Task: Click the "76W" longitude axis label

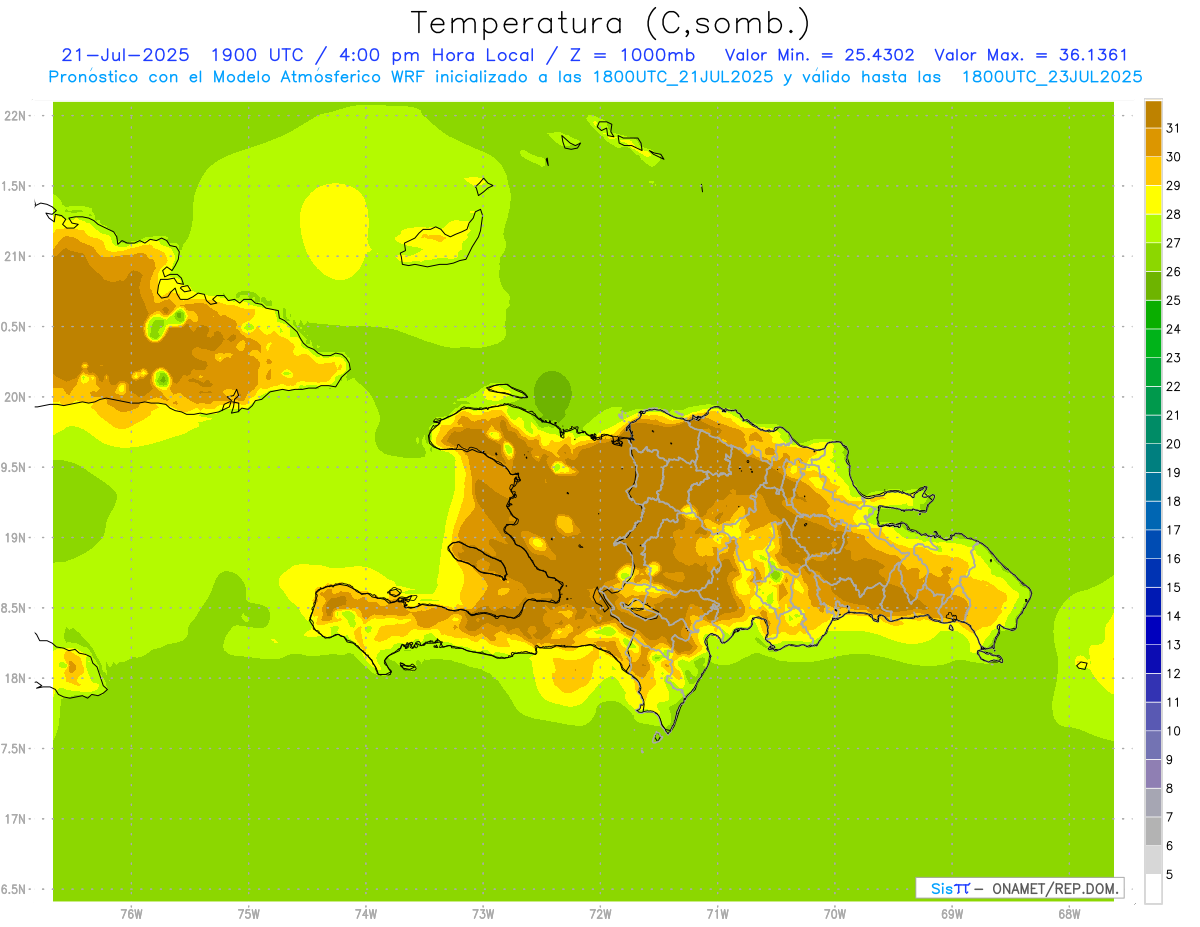Action: (131, 914)
